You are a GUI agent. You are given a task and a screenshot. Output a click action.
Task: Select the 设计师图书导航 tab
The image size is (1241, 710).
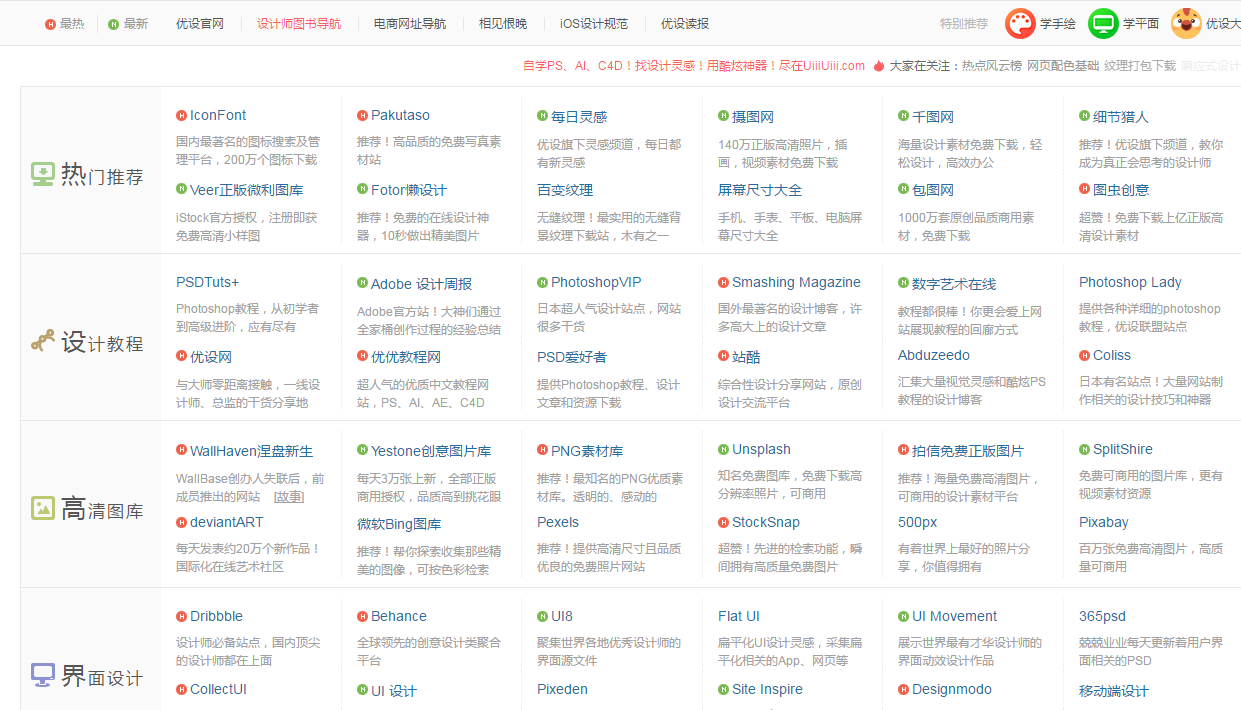click(299, 24)
